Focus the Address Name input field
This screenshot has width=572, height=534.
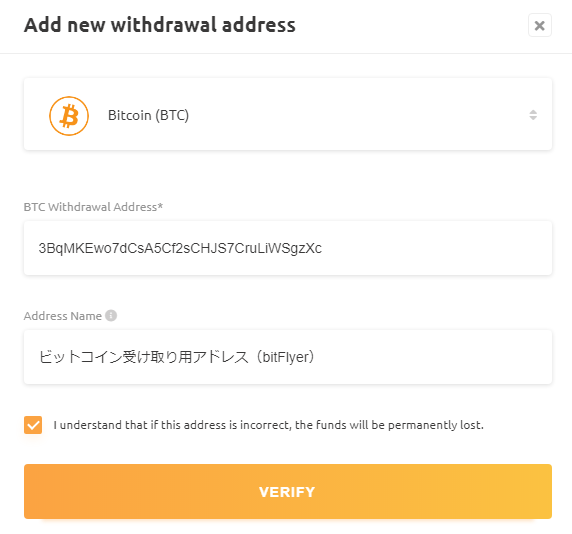pyautogui.click(x=288, y=357)
